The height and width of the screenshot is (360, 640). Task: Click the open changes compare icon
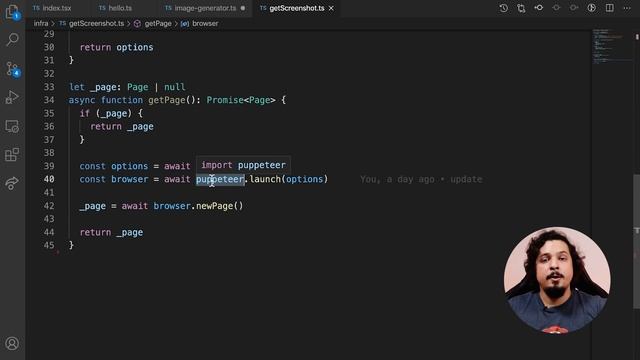[x=521, y=8]
